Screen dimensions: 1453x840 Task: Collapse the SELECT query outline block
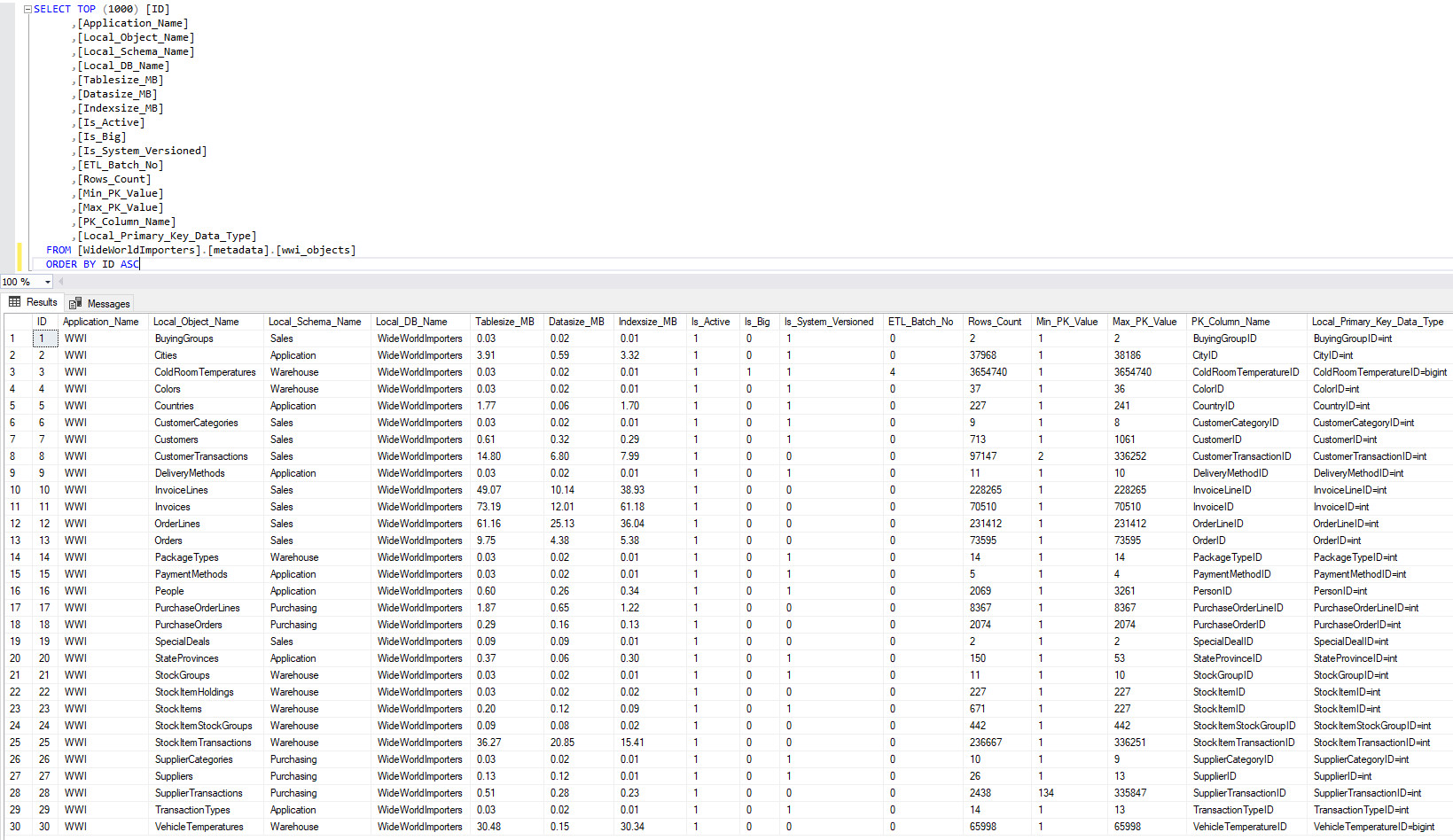click(x=27, y=9)
